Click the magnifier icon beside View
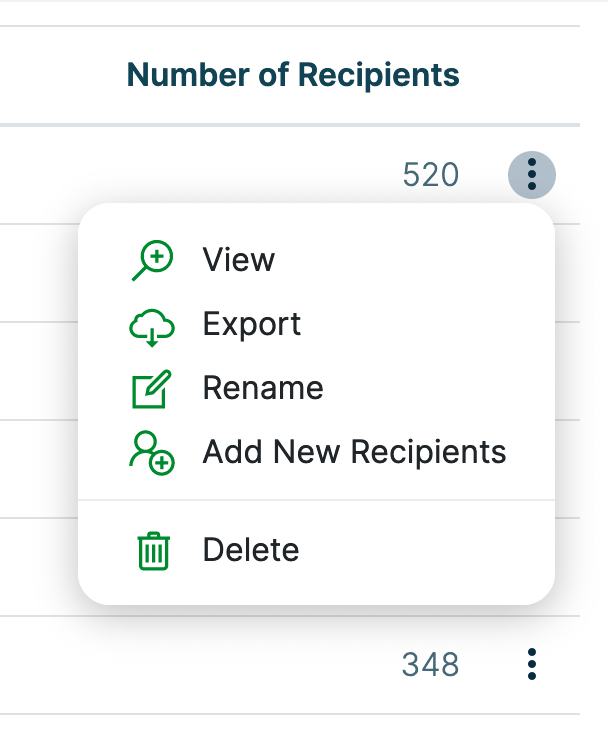 coord(152,261)
